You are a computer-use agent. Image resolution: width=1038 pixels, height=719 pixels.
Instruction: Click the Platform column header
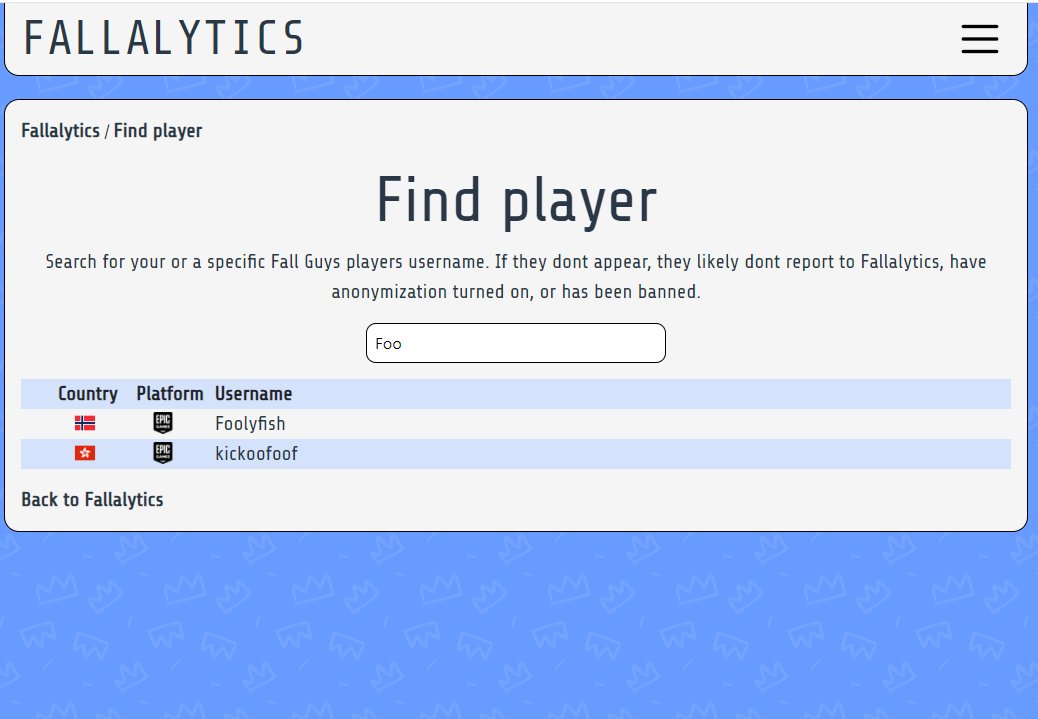pyautogui.click(x=169, y=393)
